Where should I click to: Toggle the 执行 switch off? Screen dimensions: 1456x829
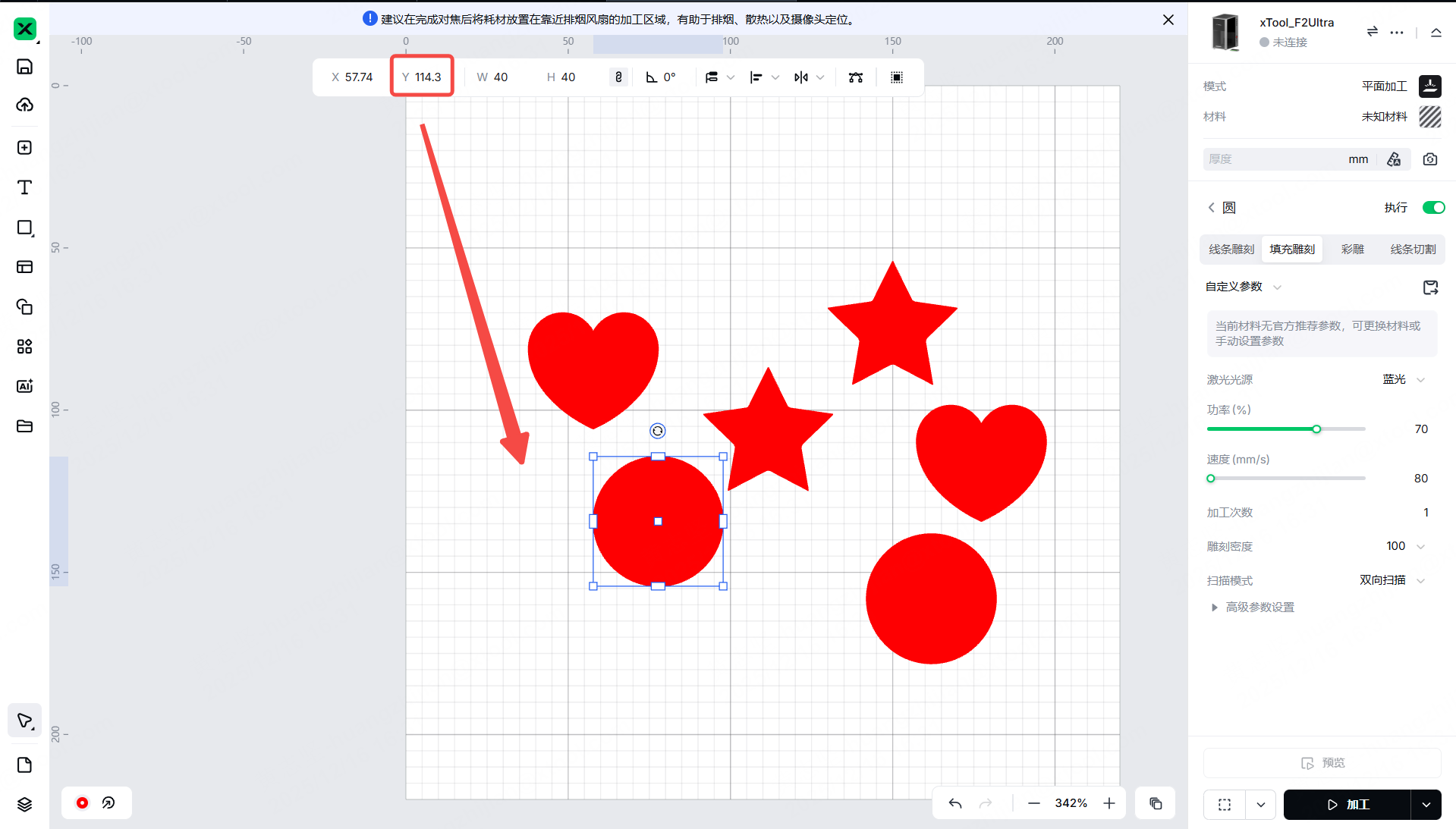click(x=1432, y=208)
